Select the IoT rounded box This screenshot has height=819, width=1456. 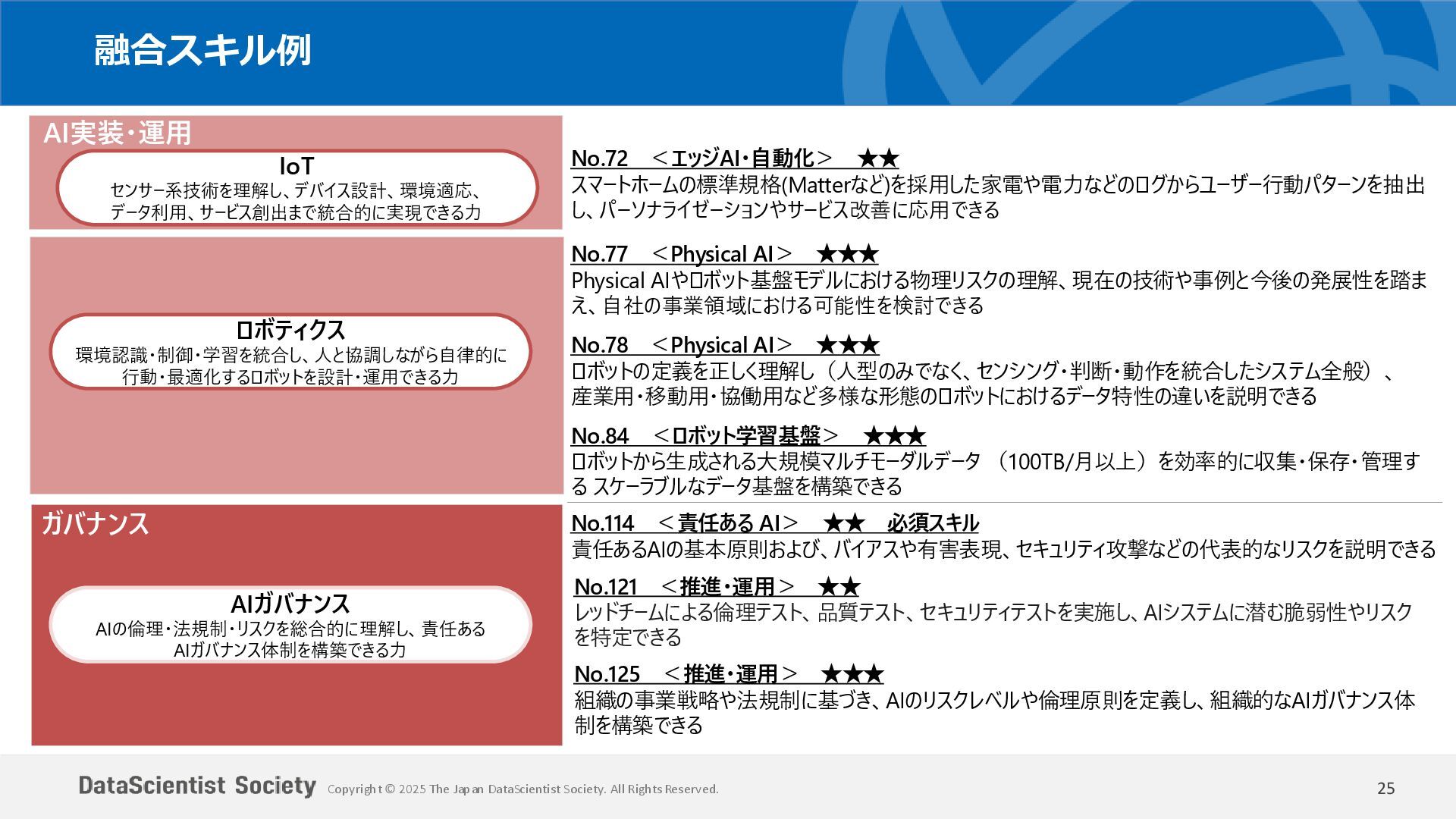[297, 187]
